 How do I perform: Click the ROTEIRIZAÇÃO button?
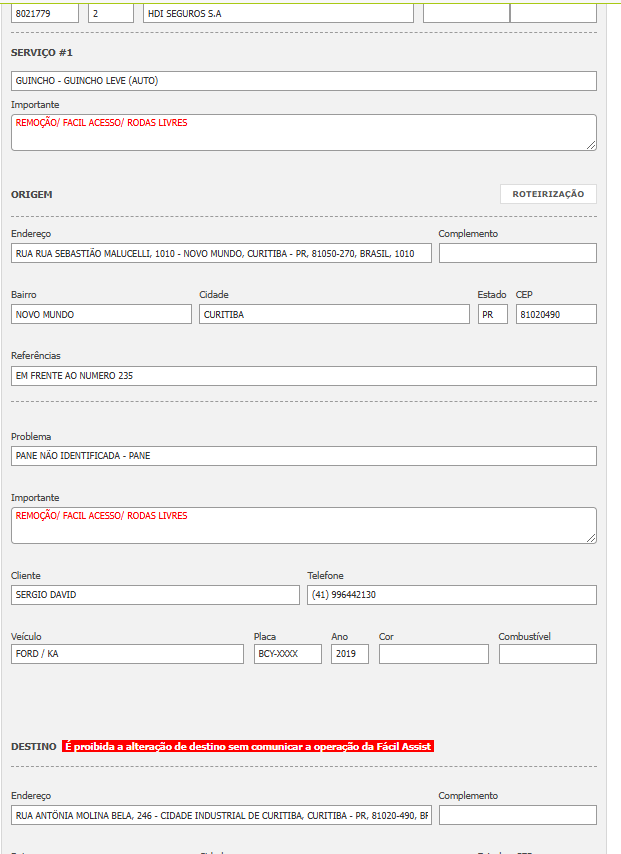click(x=548, y=194)
